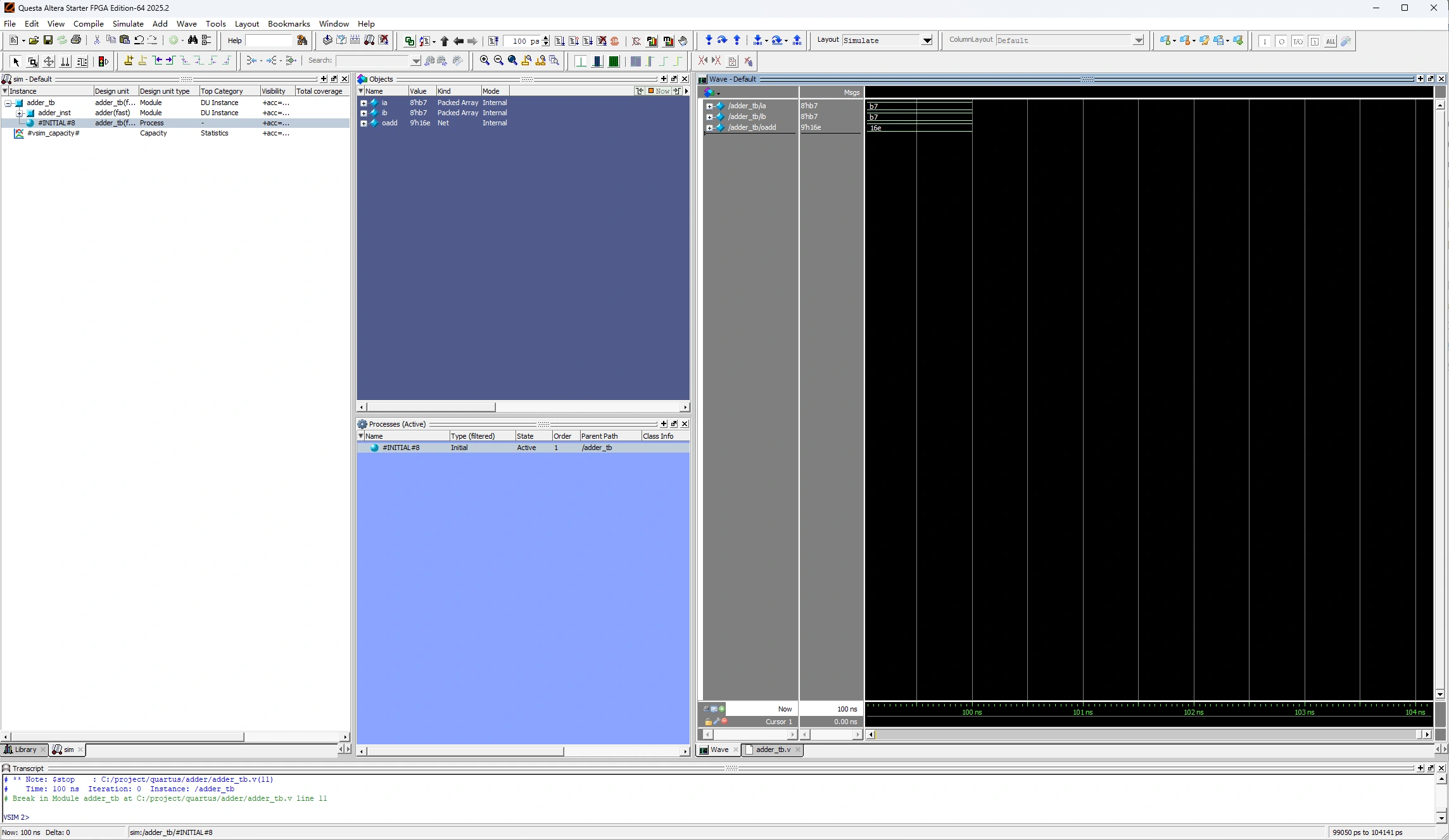Click the Break hand-stop icon
Image resolution: width=1449 pixels, height=840 pixels.
[683, 41]
